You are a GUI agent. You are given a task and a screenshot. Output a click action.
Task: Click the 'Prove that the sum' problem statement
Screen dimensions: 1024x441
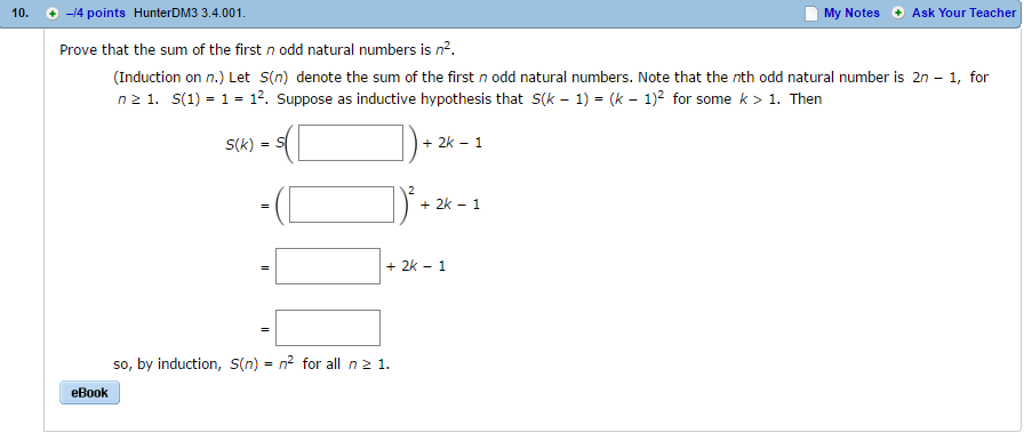(x=257, y=50)
